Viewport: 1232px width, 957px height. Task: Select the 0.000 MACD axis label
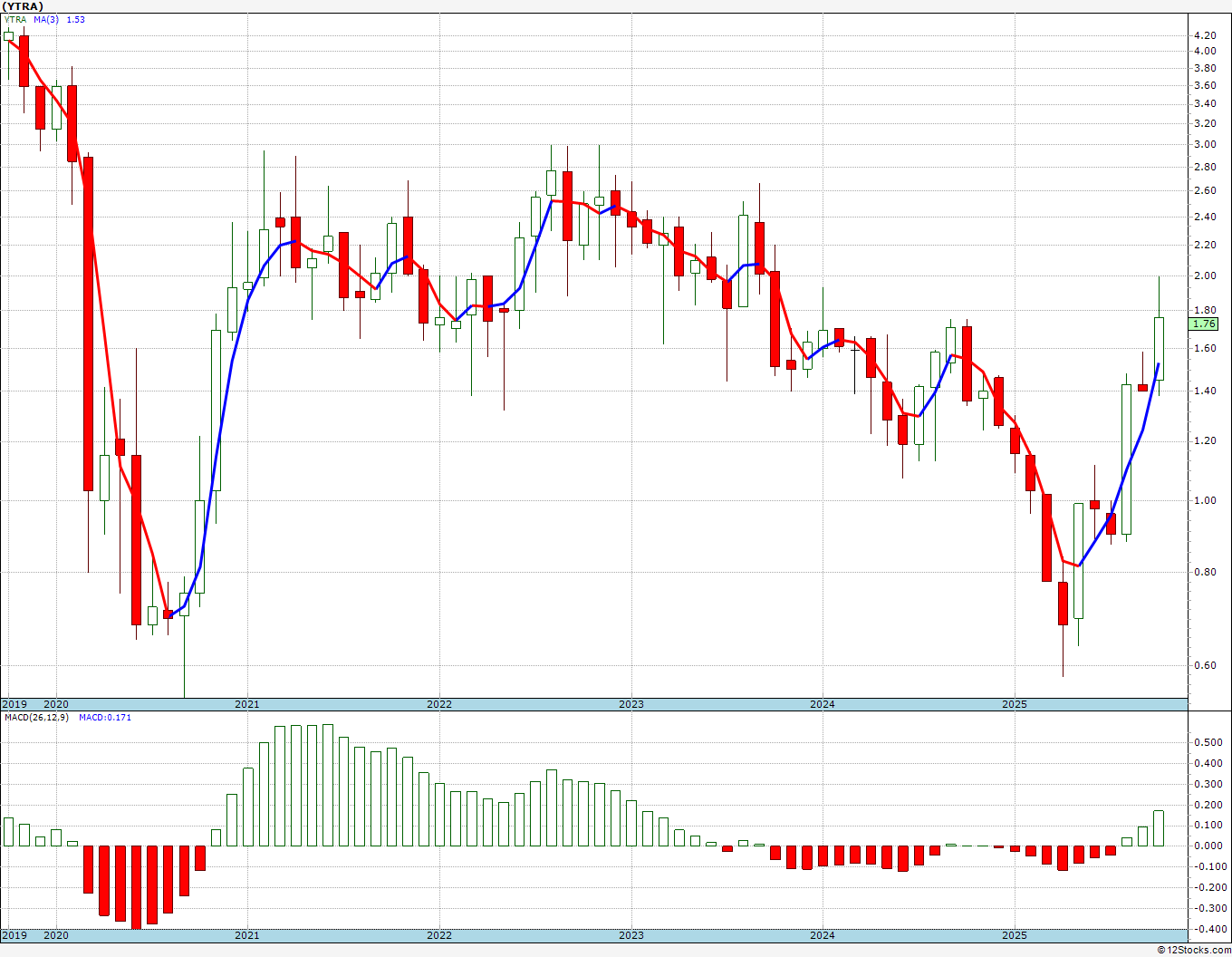click(x=1208, y=846)
